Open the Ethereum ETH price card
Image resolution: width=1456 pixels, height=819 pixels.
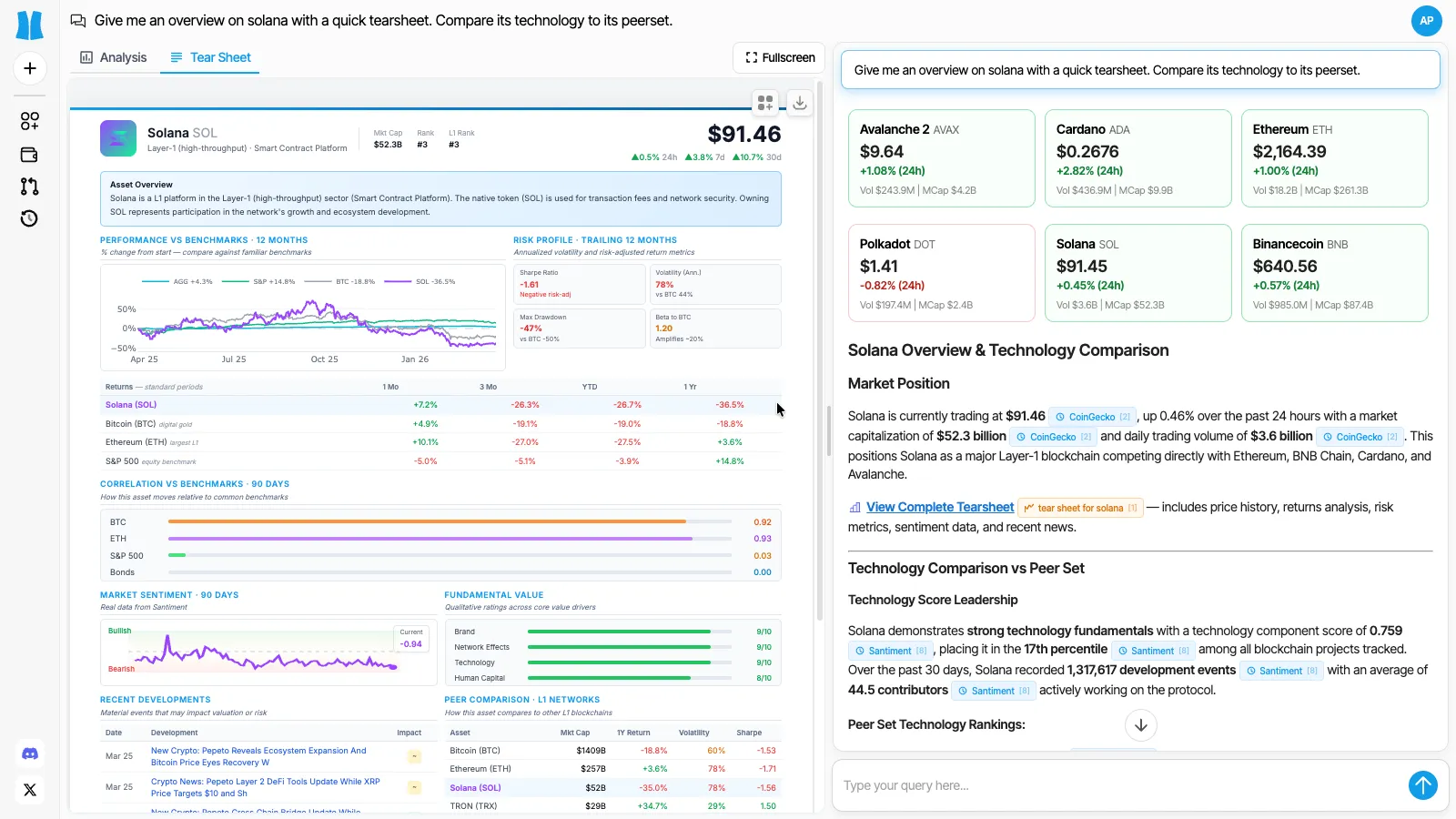pyautogui.click(x=1334, y=158)
